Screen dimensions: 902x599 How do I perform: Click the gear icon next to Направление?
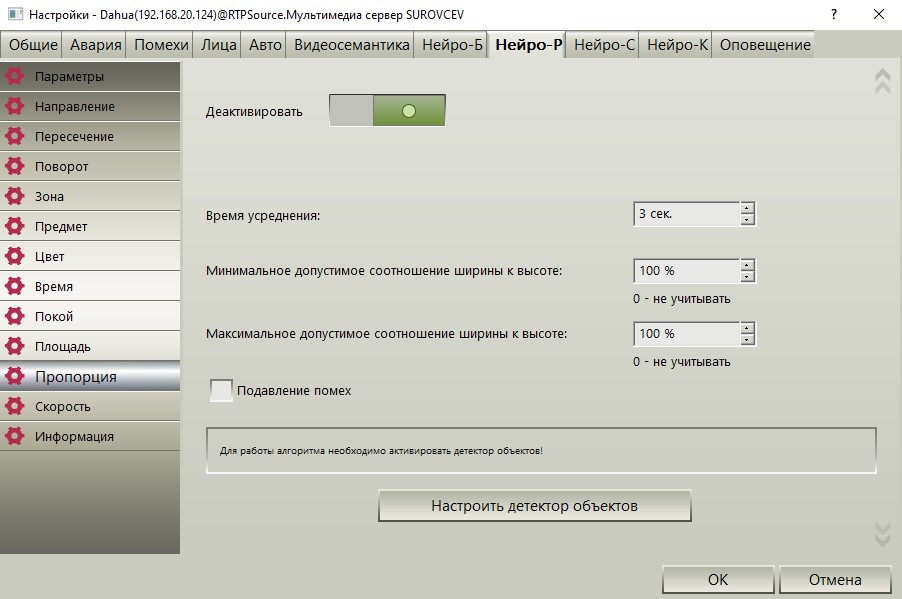(14, 106)
